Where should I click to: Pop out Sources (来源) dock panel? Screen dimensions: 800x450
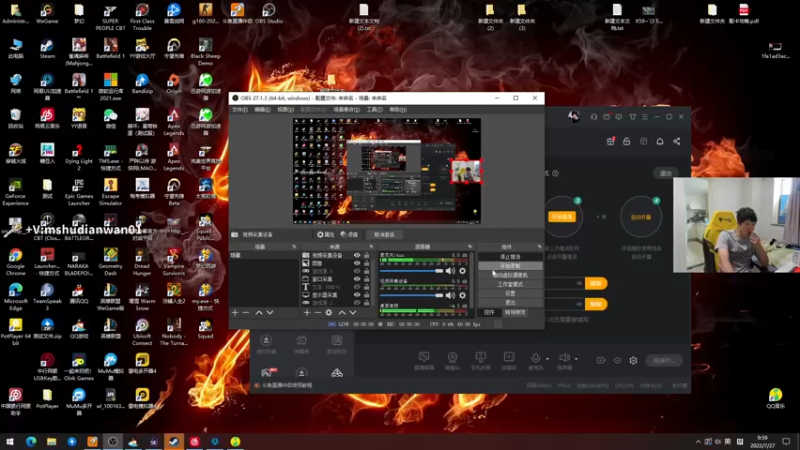click(x=371, y=247)
